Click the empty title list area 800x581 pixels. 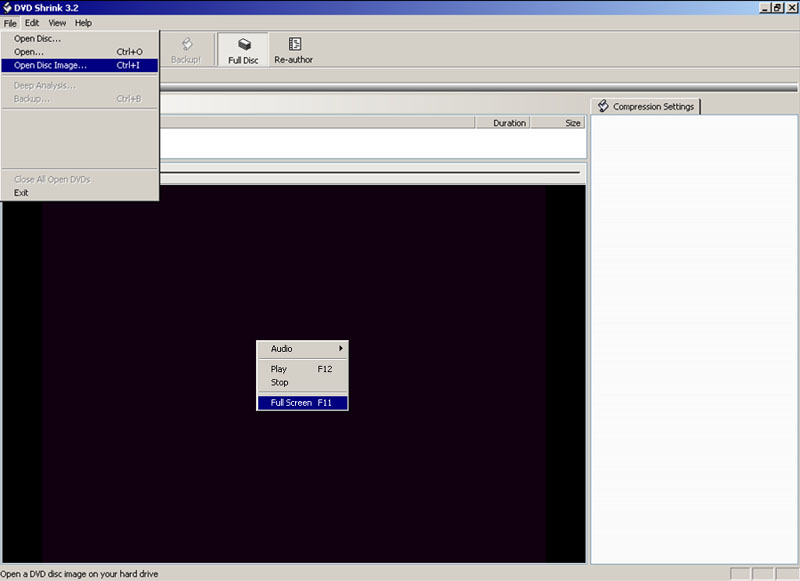click(373, 143)
